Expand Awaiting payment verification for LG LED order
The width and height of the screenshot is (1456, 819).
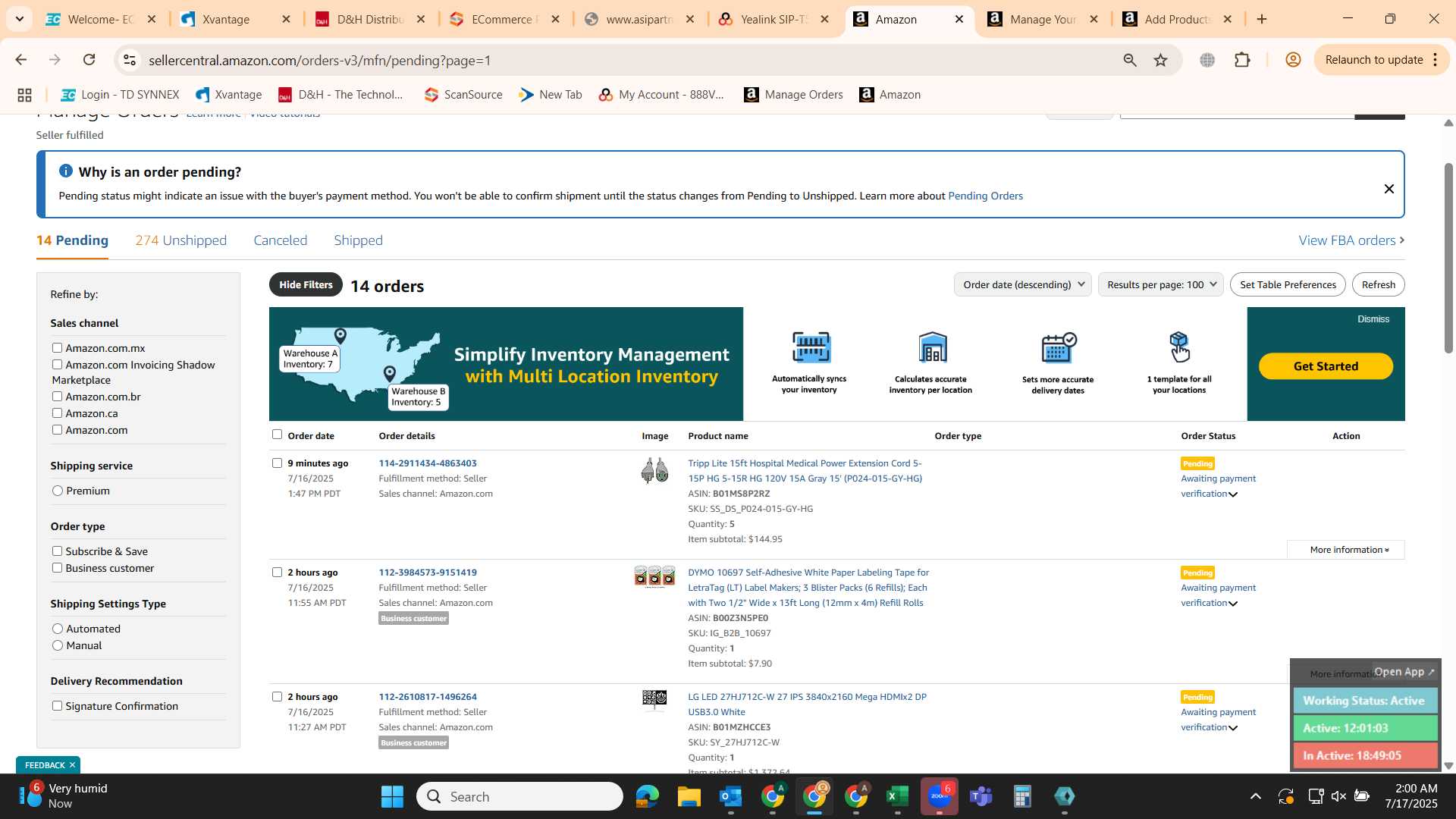(1233, 728)
